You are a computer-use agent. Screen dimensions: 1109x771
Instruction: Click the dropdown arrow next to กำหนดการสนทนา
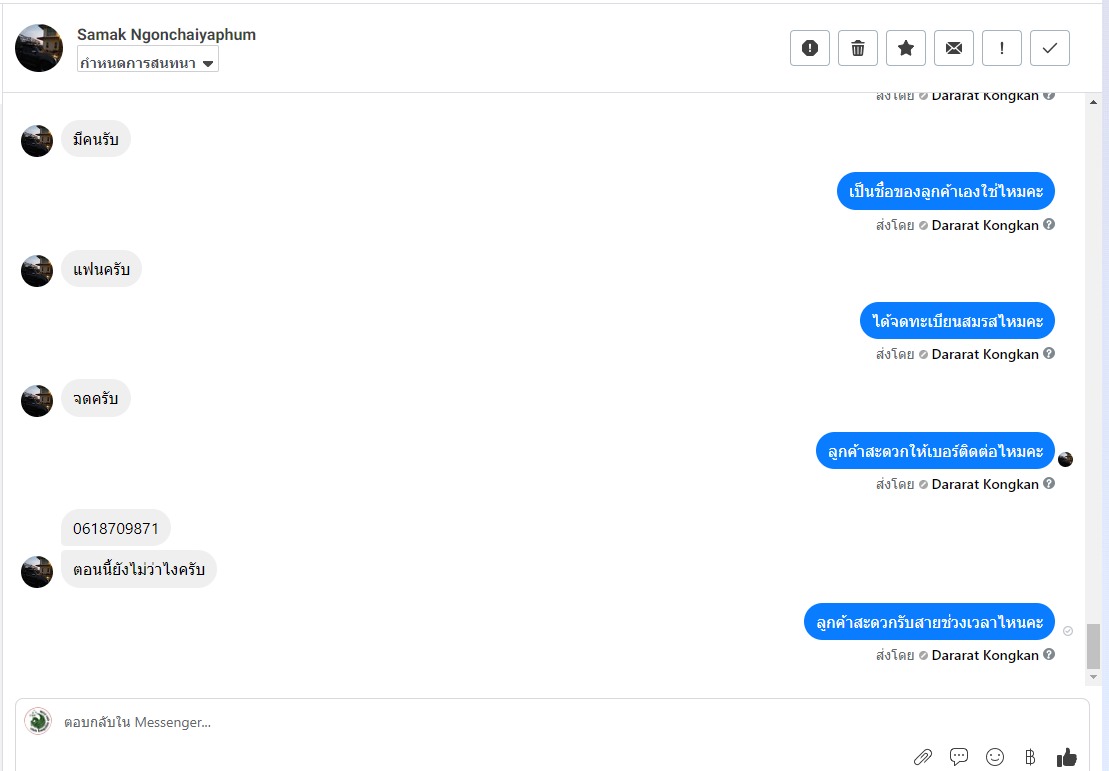tap(208, 64)
